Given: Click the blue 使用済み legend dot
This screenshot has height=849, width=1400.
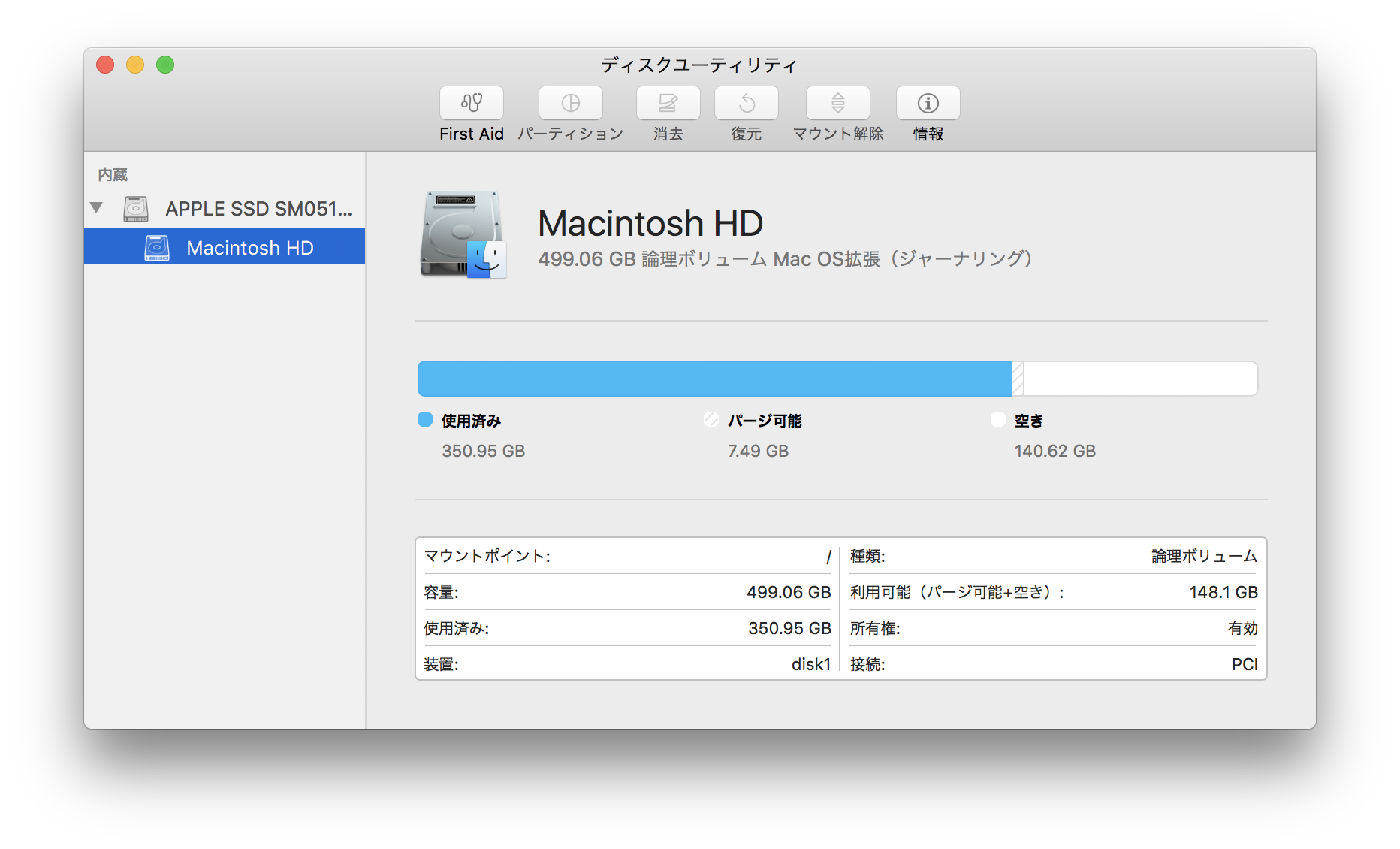Looking at the screenshot, I should click(425, 419).
